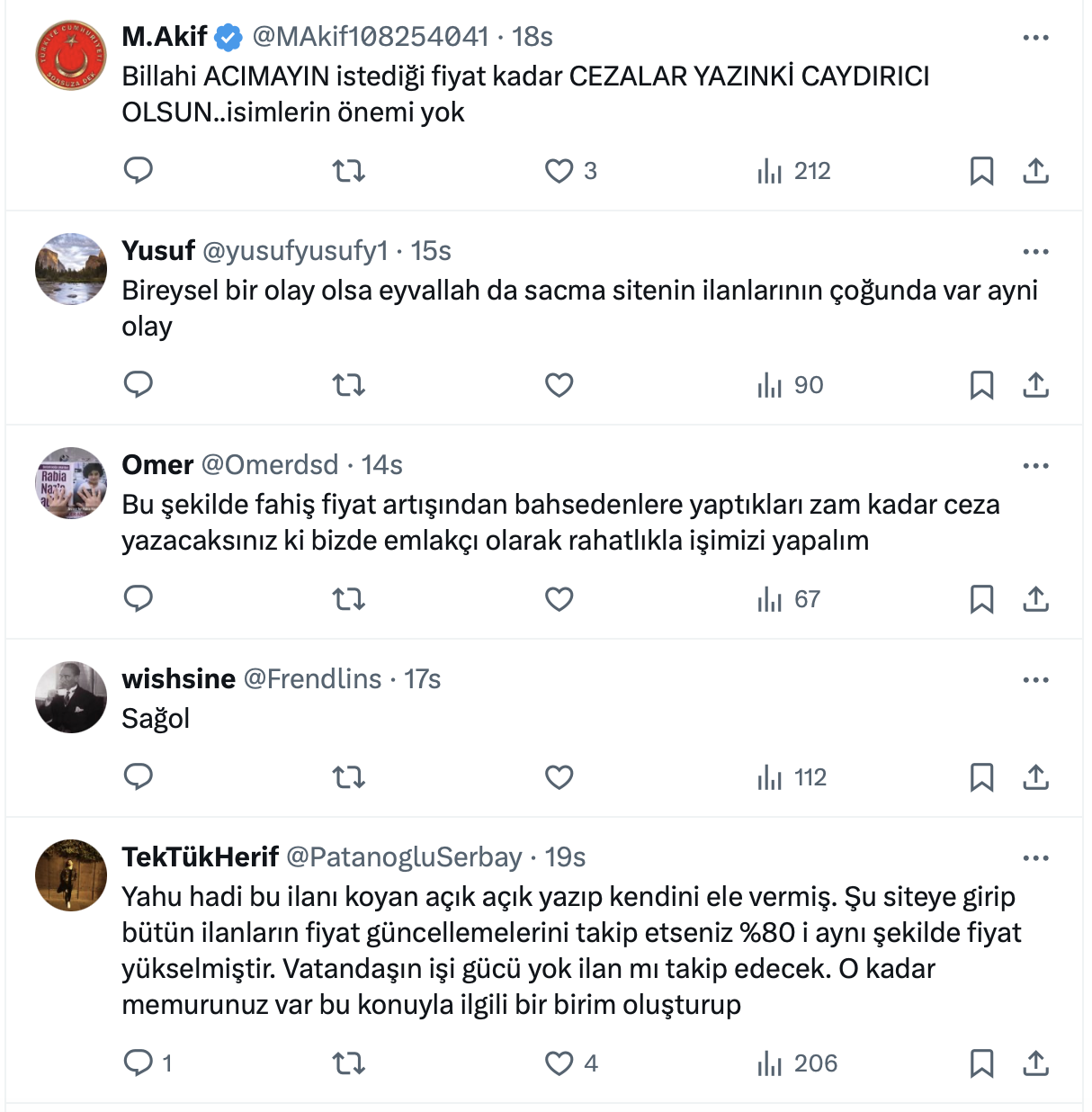This screenshot has width=1092, height=1112.
Task: Open TekTükHerif's profile name link
Action: pos(200,856)
